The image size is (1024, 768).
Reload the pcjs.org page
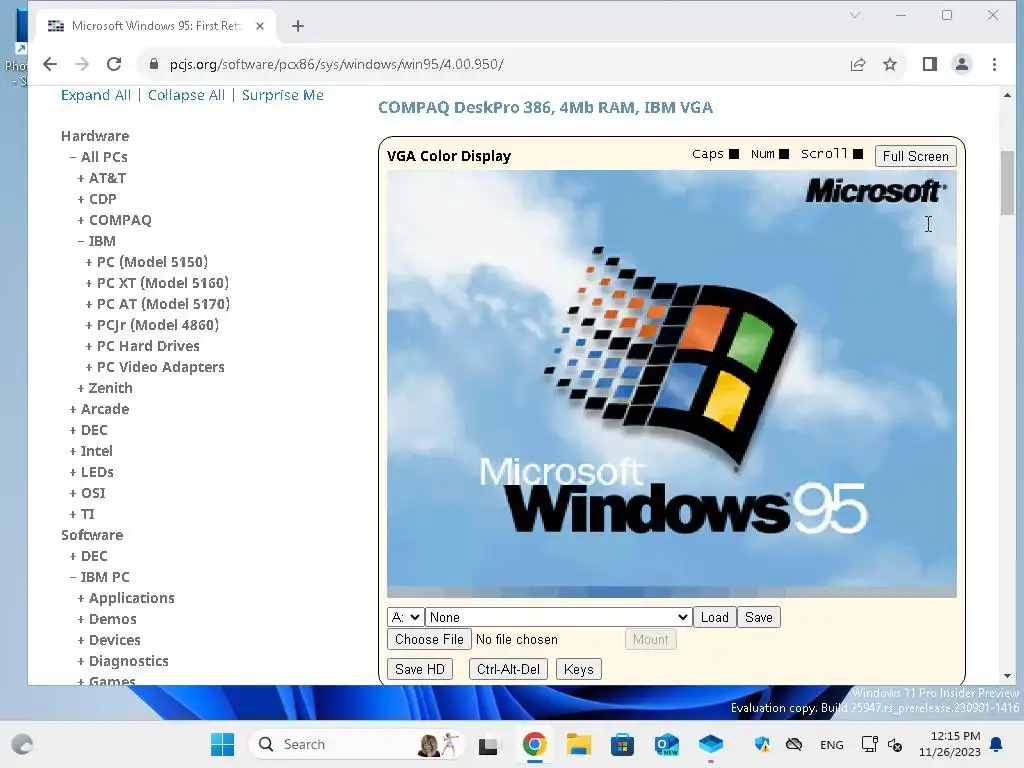tap(114, 64)
